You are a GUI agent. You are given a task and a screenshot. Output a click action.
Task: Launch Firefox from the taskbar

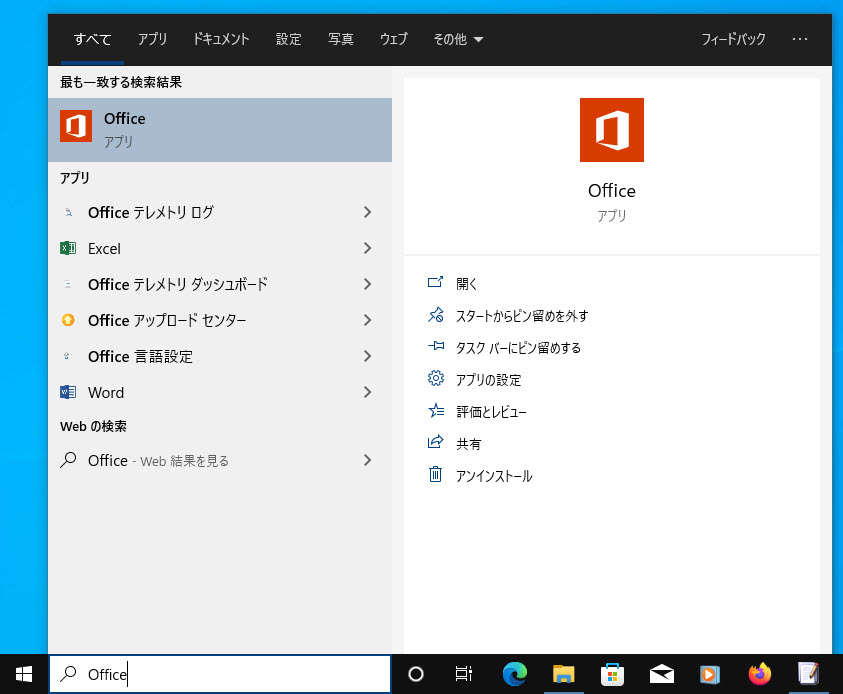click(760, 674)
